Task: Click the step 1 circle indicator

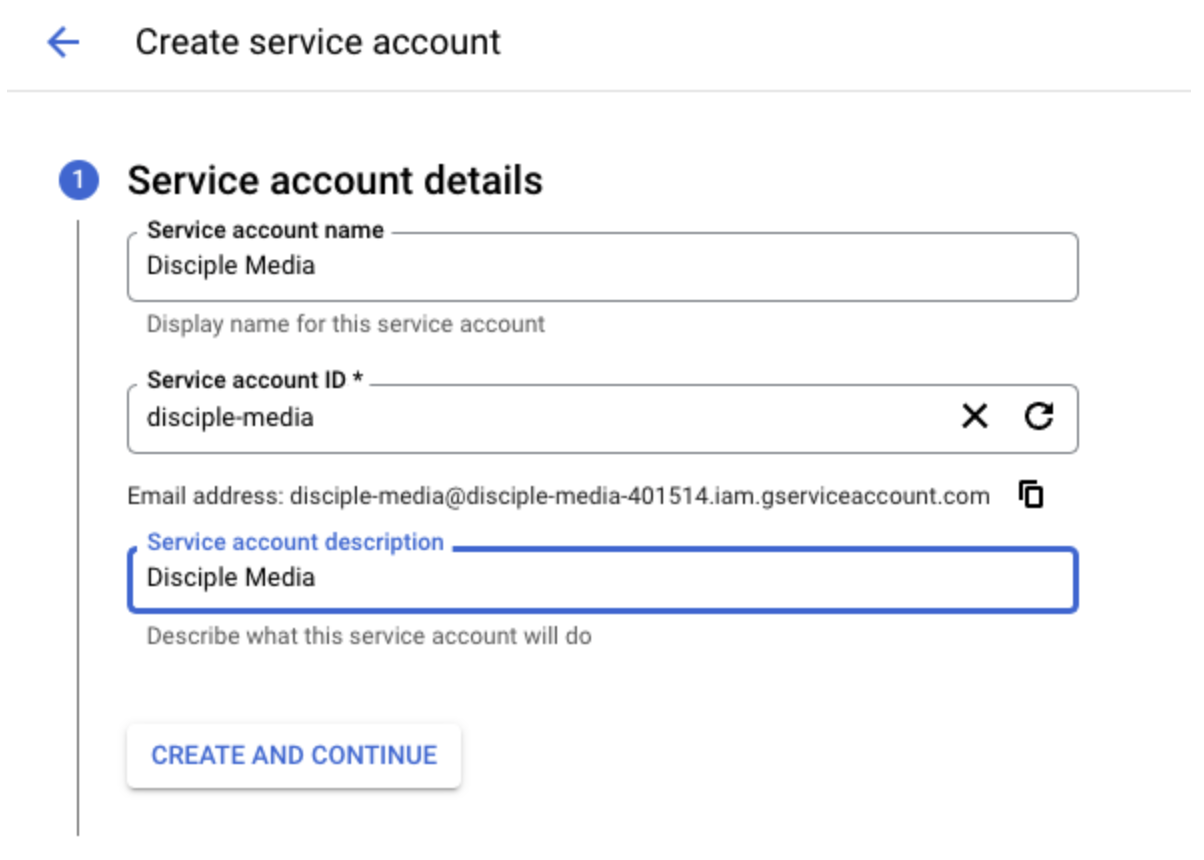Action: pyautogui.click(x=78, y=181)
